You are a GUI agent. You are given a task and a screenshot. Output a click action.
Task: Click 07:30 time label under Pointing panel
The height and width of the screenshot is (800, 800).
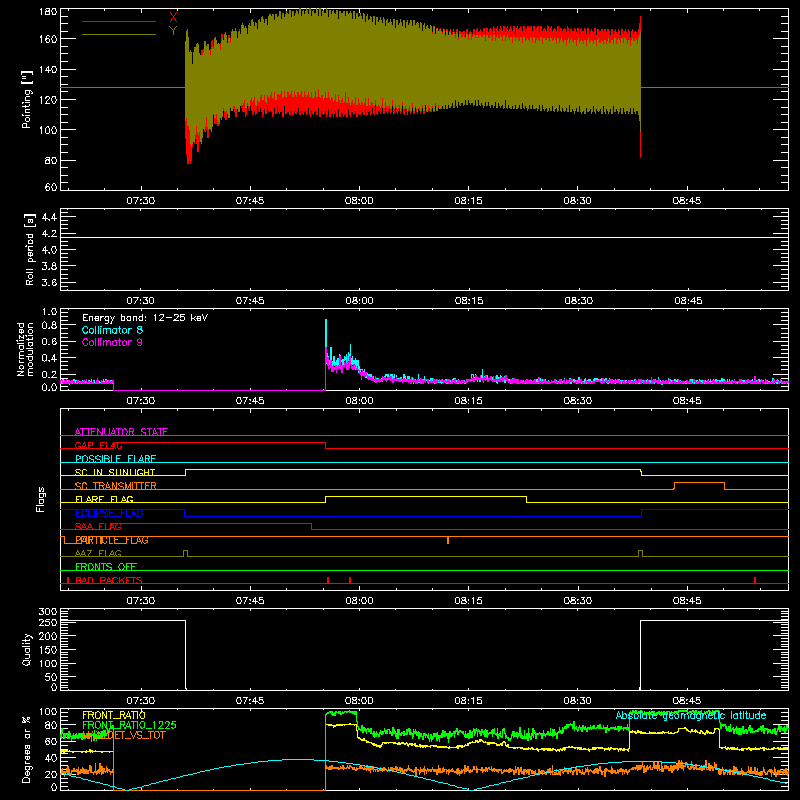coord(141,201)
